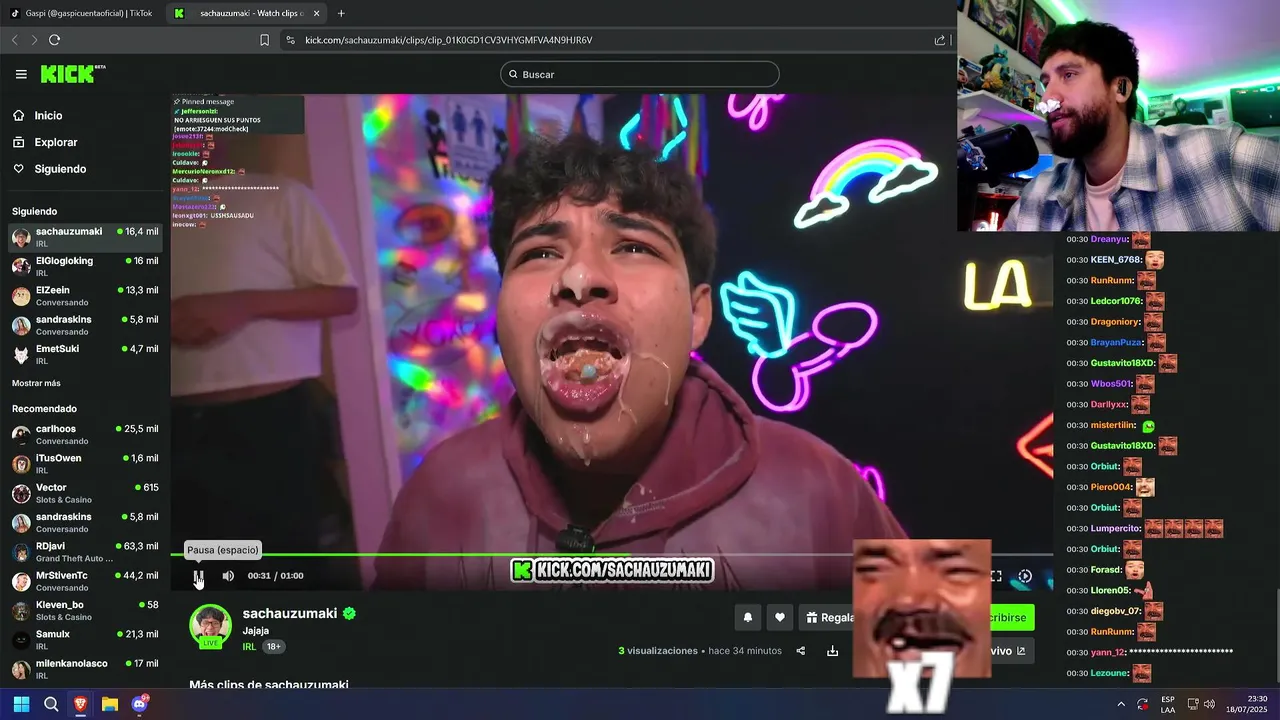Open sachauzumaki's avatar with LIVE badge
Viewport: 1280px width, 720px height.
(210, 627)
